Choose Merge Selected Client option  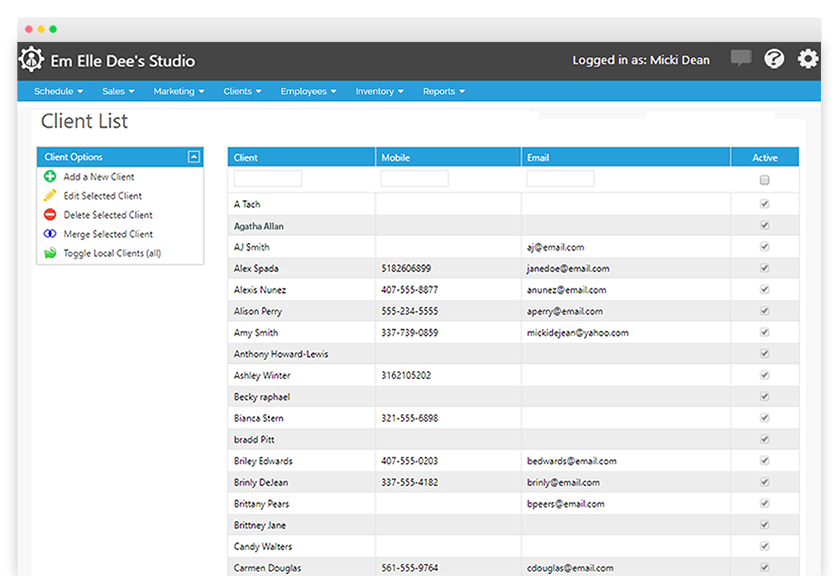tap(108, 234)
